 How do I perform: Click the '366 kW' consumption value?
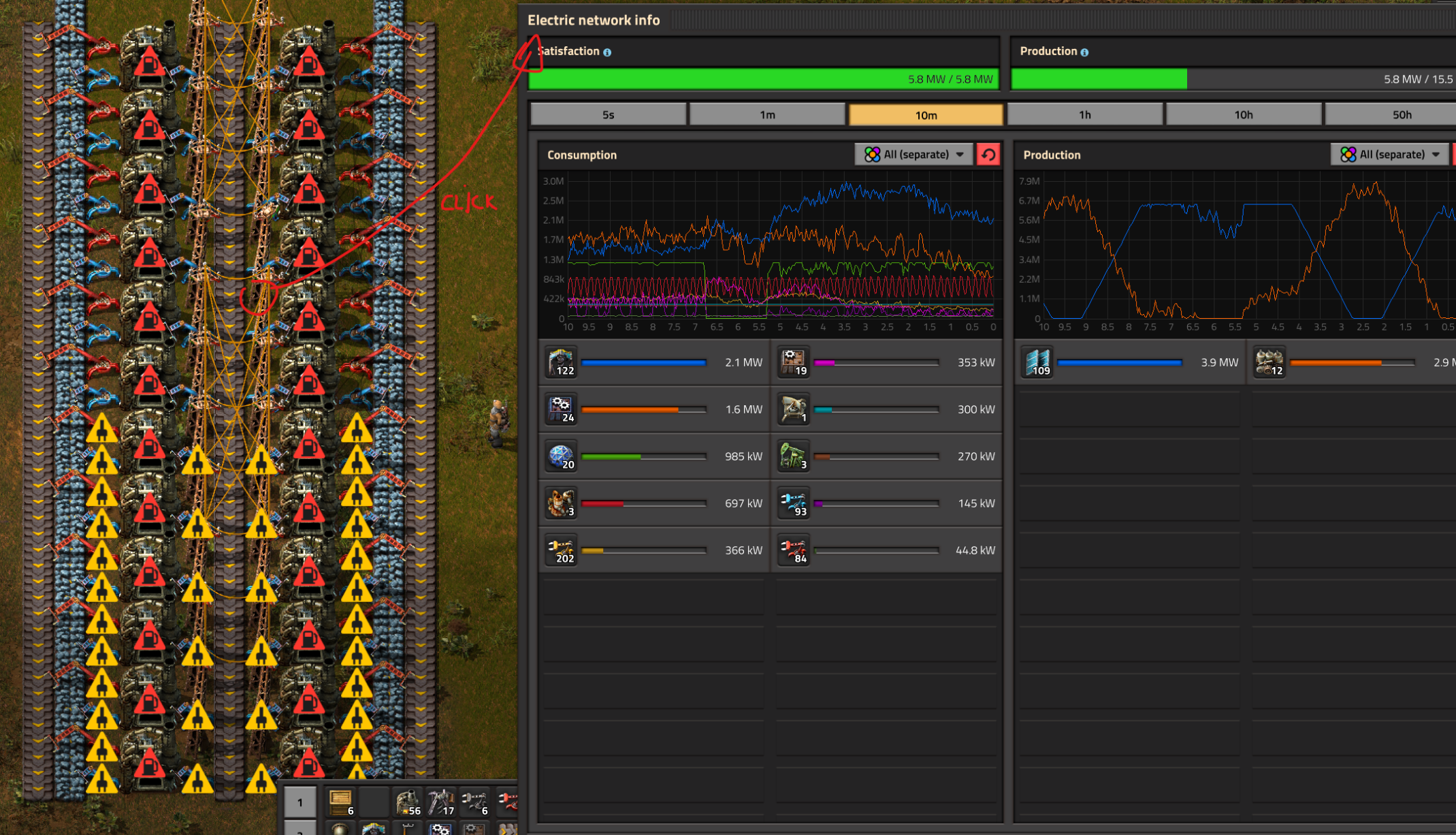743,550
